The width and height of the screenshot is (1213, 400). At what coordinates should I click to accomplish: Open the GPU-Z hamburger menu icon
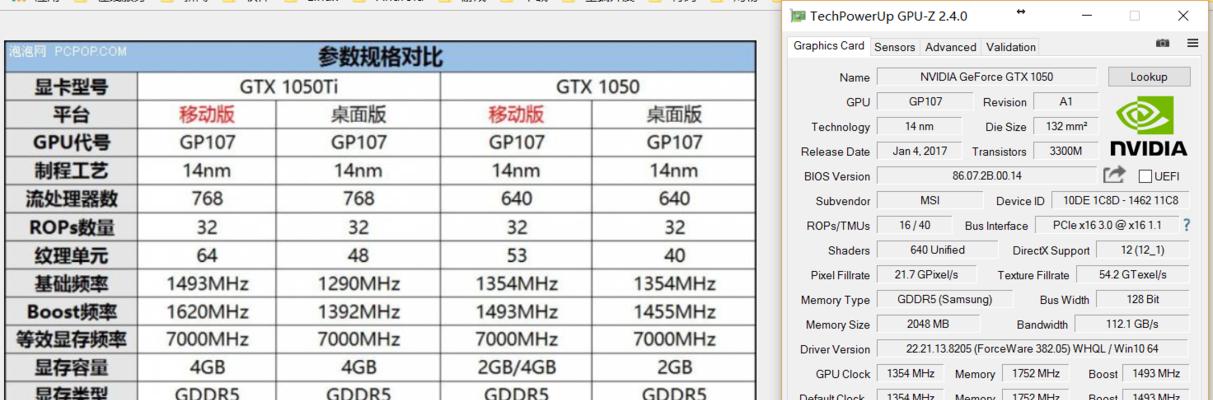[x=1192, y=43]
